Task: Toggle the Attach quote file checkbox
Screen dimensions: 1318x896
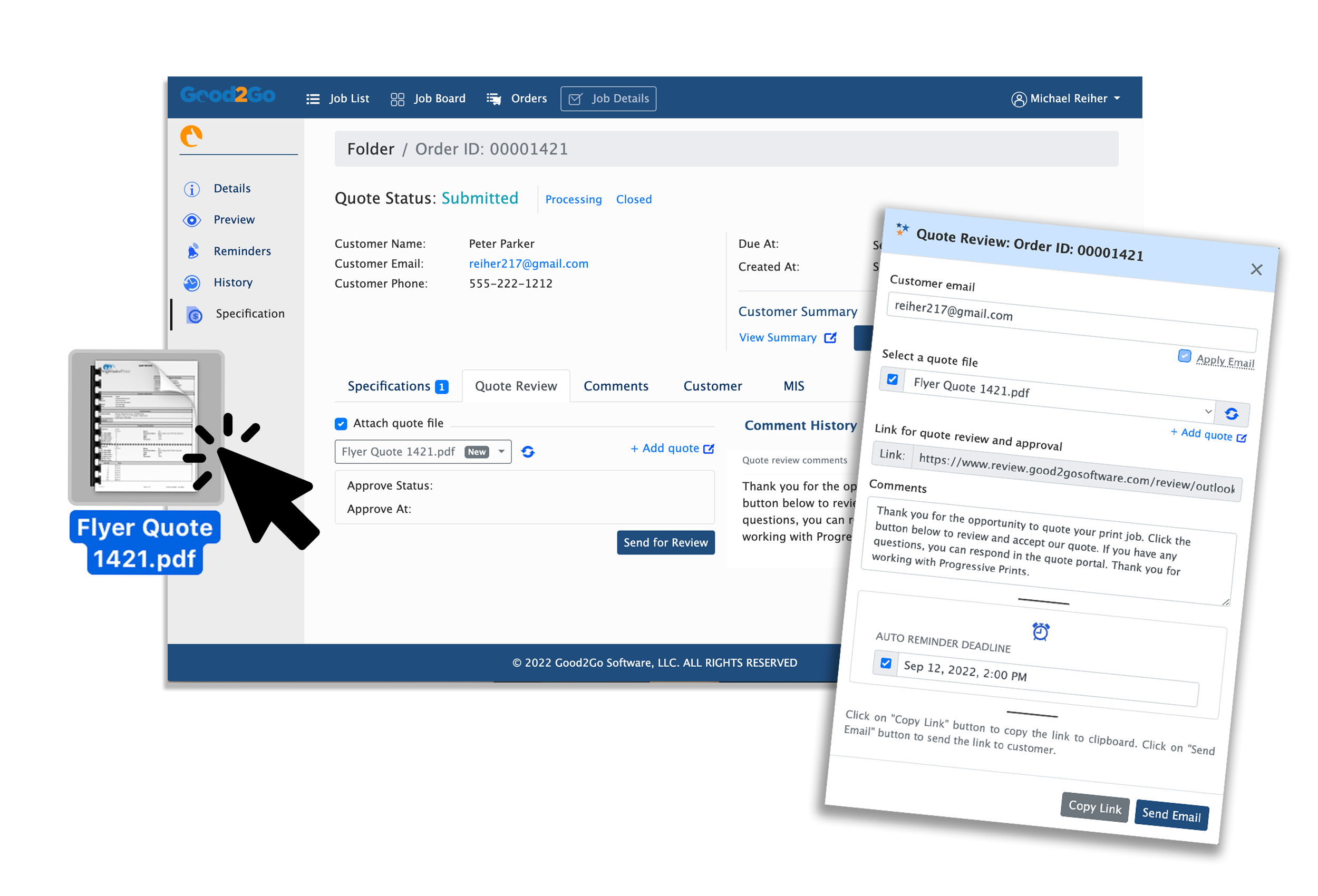Action: coord(341,423)
